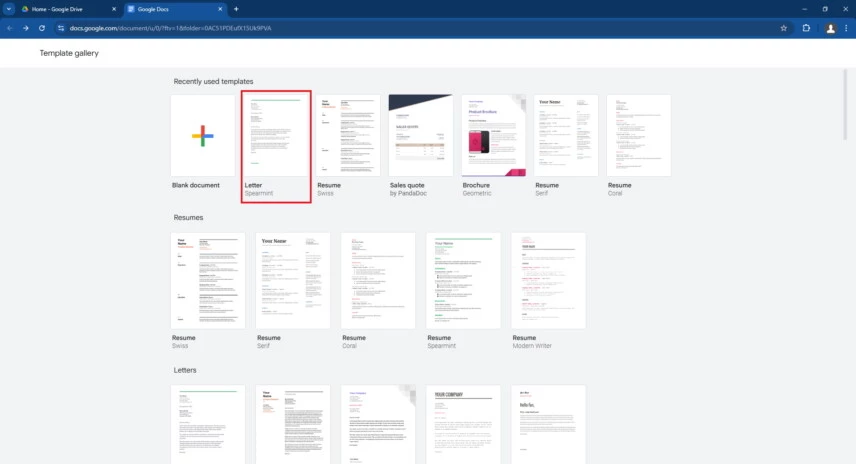The height and width of the screenshot is (464, 856).
Task: View site information icon in address bar
Action: point(61,28)
